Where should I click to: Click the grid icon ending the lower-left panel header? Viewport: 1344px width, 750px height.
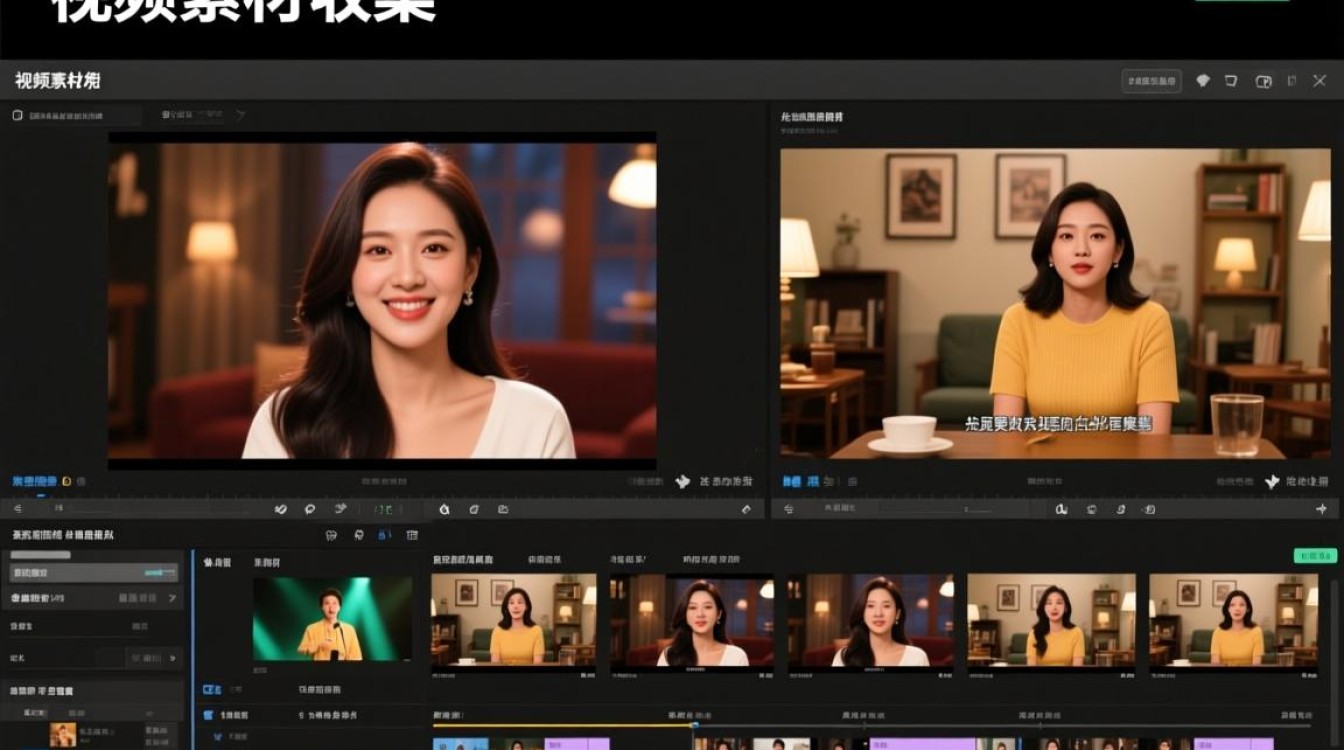tap(412, 535)
